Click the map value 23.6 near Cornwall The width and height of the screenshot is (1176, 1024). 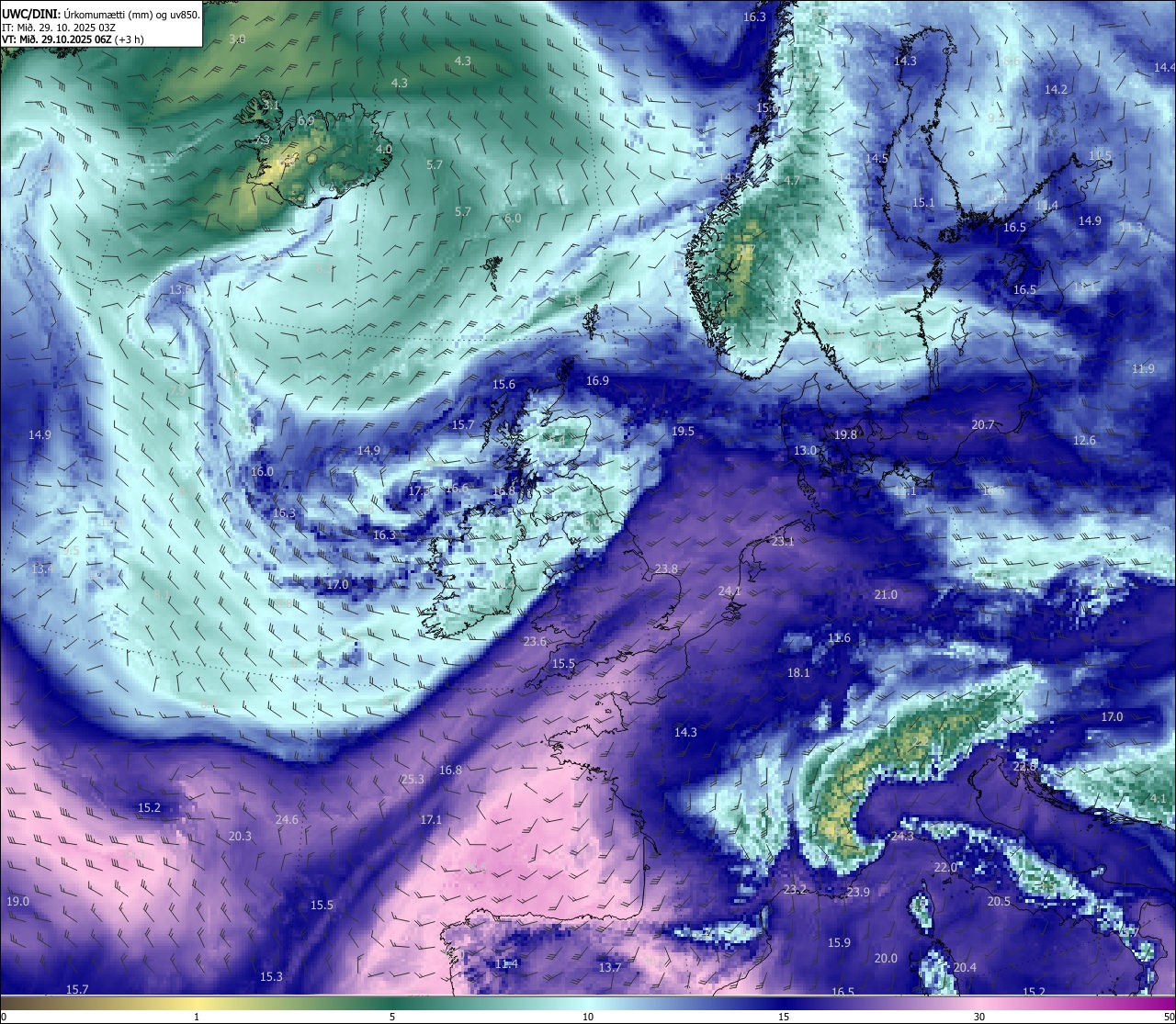pos(535,641)
